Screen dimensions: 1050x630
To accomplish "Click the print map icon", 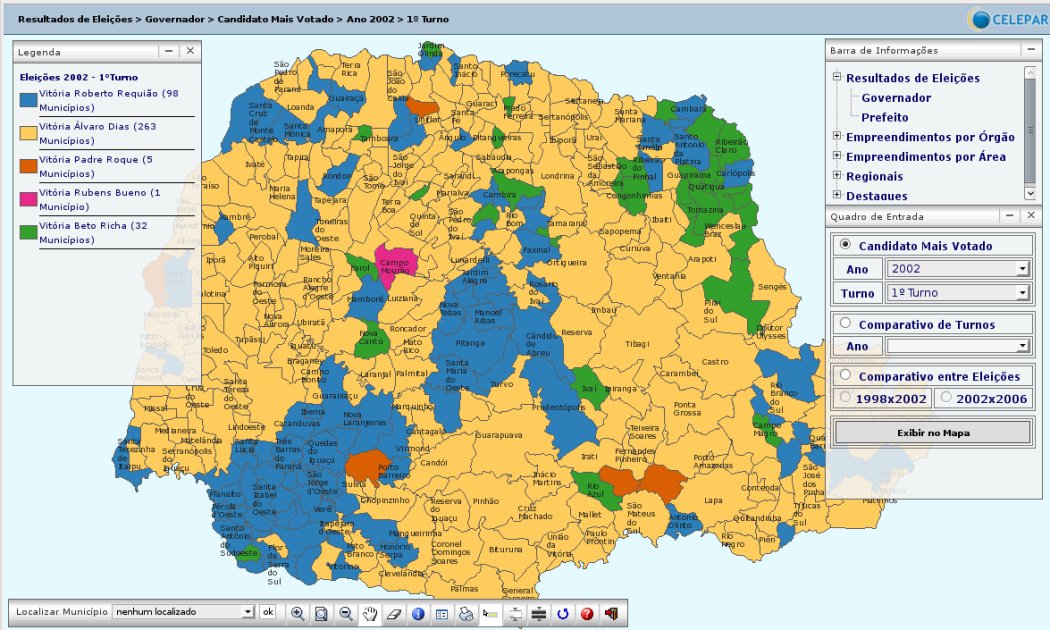I will click(466, 613).
